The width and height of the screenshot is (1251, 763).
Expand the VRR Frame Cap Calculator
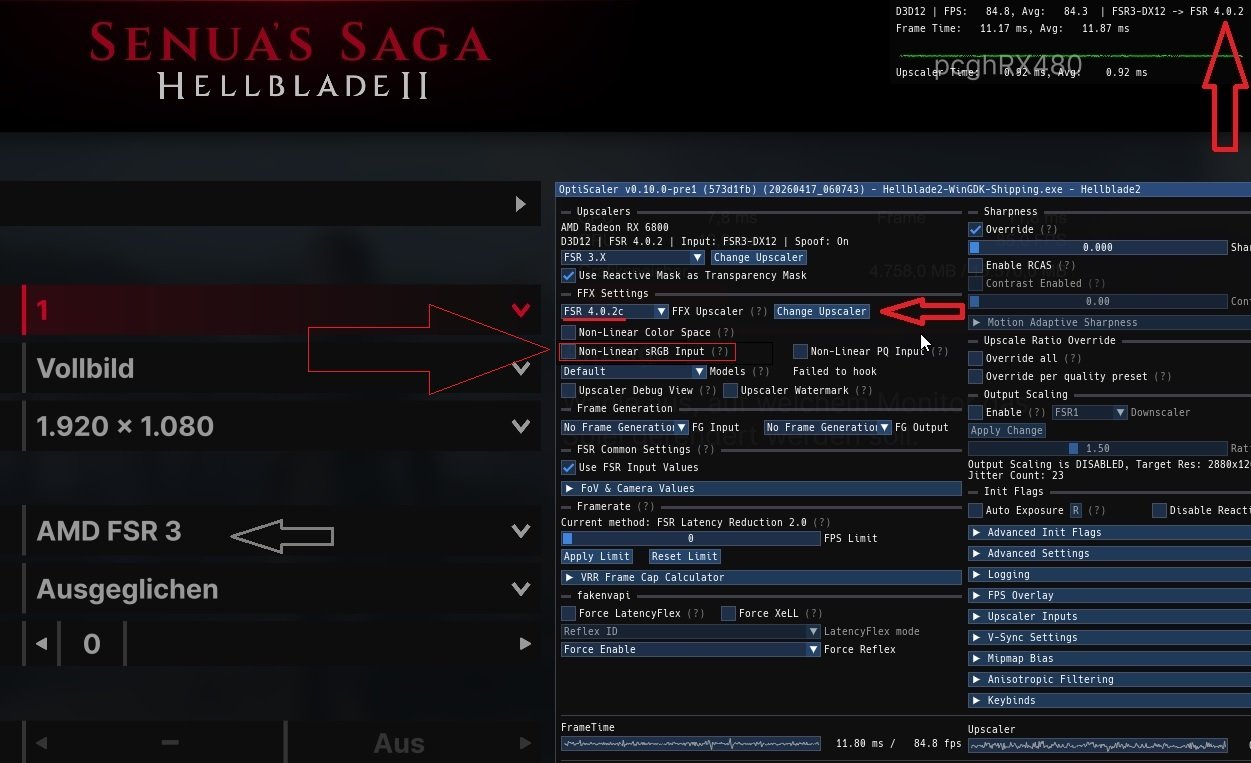(x=761, y=577)
